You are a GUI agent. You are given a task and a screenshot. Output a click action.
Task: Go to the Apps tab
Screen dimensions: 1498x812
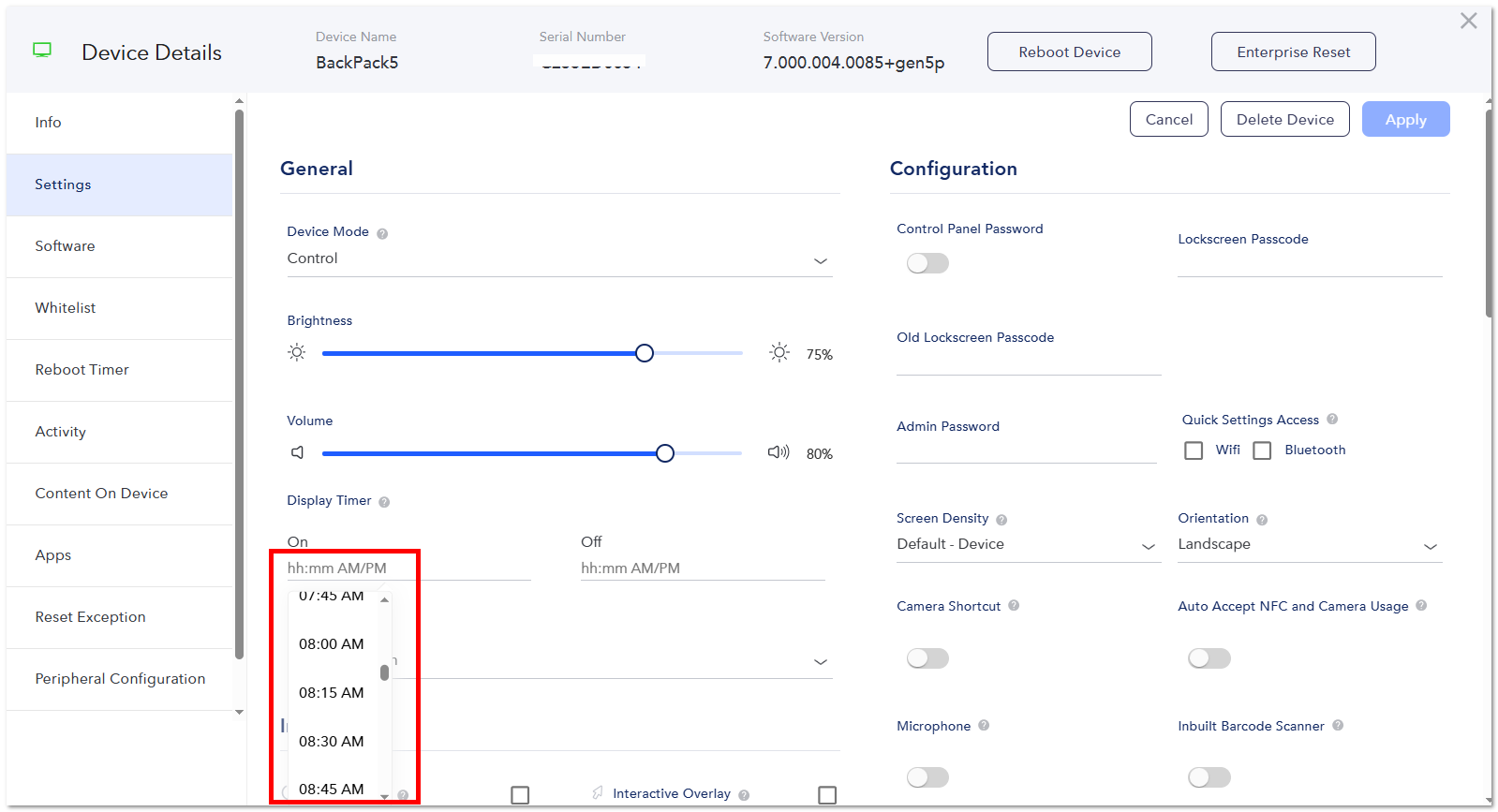(119, 555)
